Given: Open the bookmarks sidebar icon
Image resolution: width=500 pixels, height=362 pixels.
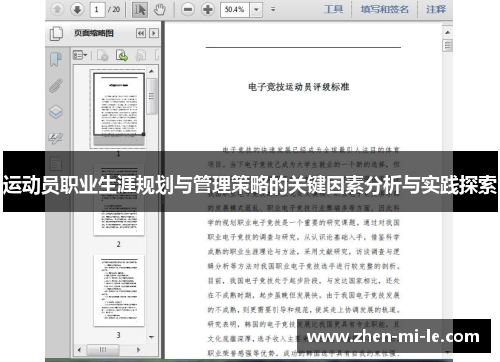Looking at the screenshot, I should pyautogui.click(x=56, y=60).
